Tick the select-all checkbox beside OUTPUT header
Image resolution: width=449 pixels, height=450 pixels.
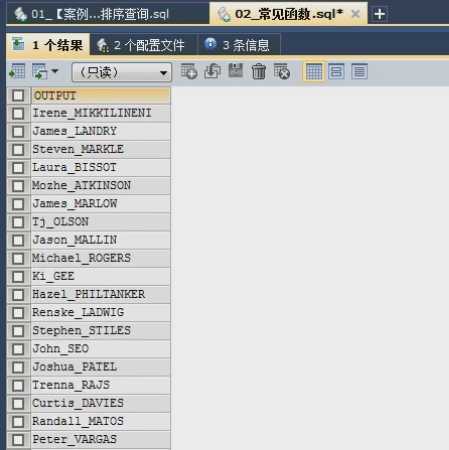point(18,96)
